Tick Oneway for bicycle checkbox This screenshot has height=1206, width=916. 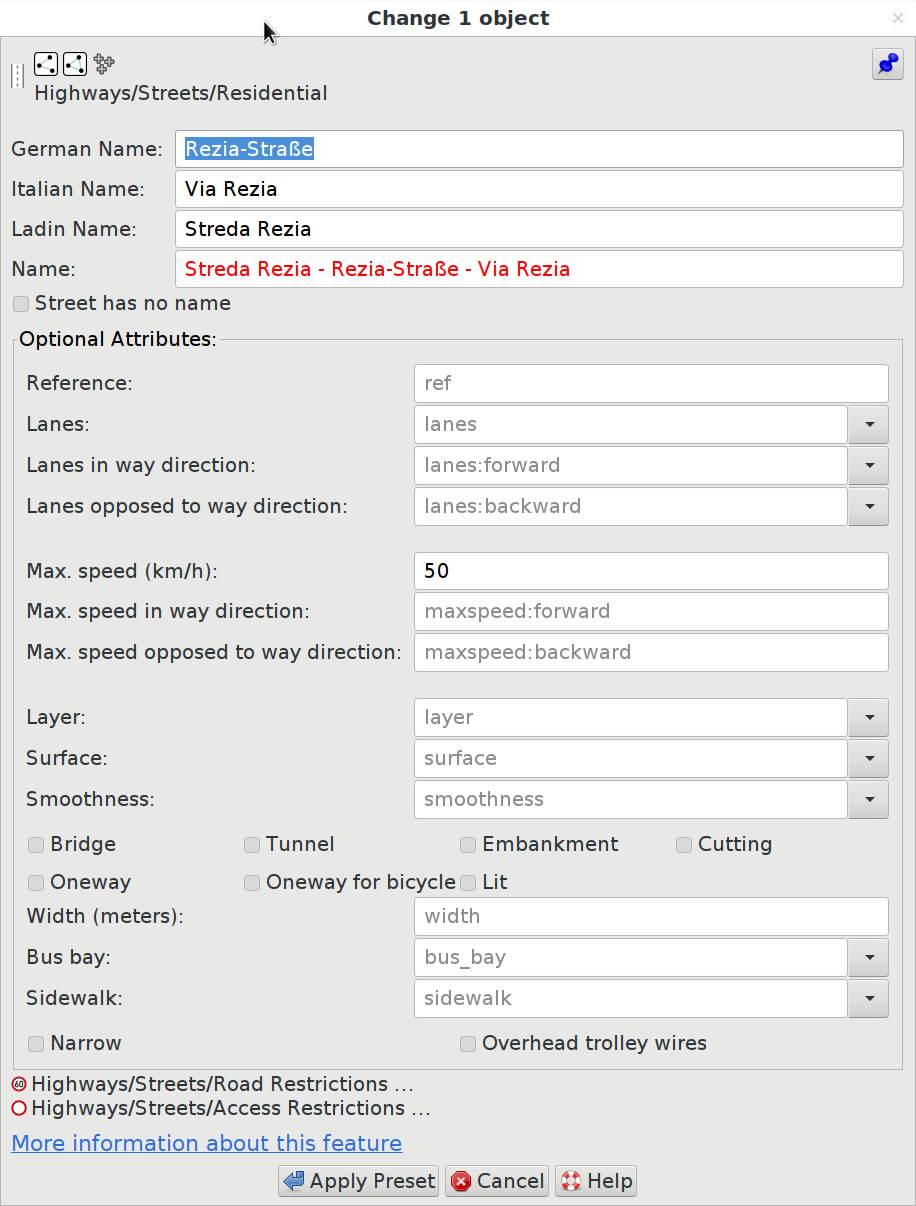pos(252,883)
